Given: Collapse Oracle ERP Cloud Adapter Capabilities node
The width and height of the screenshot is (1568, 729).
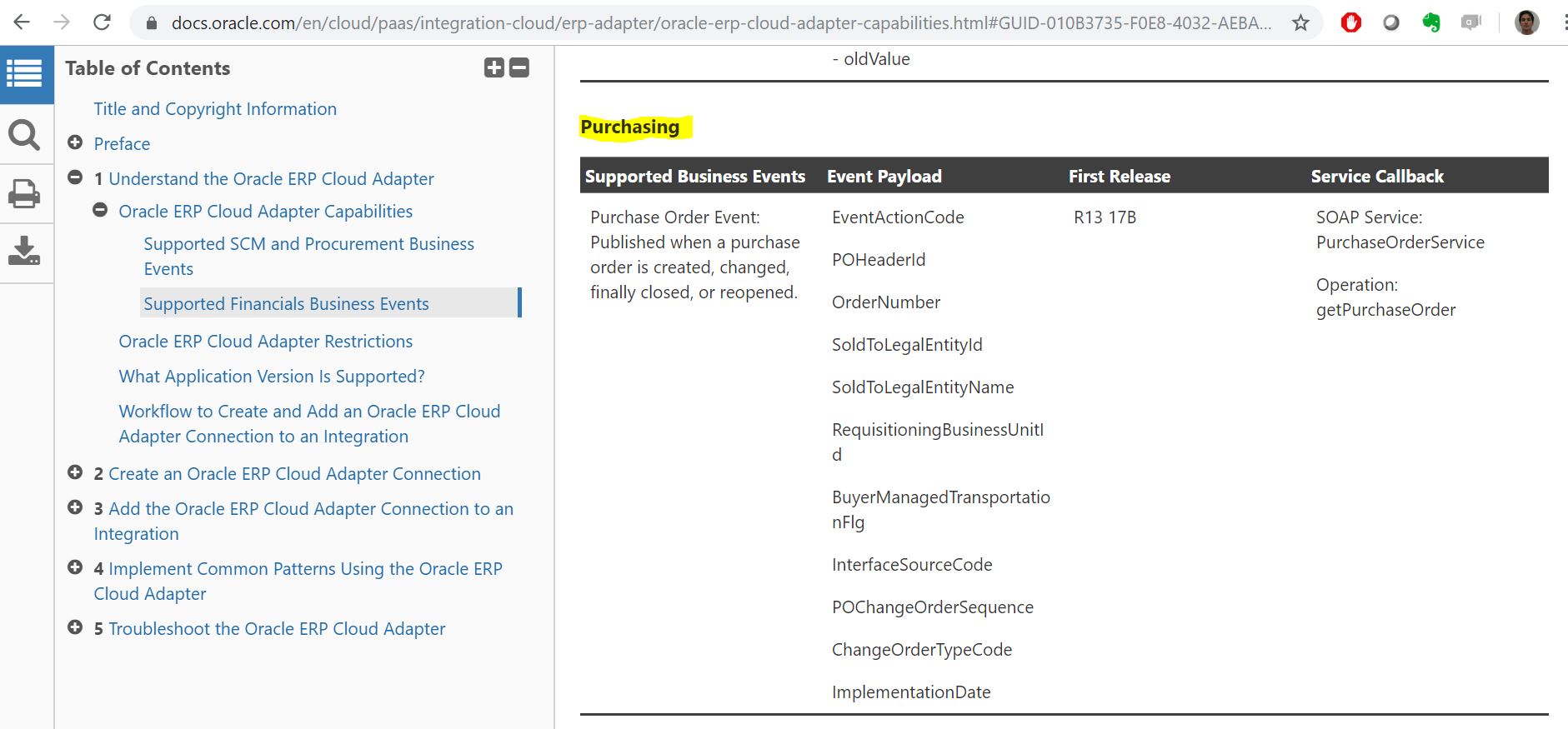Looking at the screenshot, I should click(x=100, y=210).
